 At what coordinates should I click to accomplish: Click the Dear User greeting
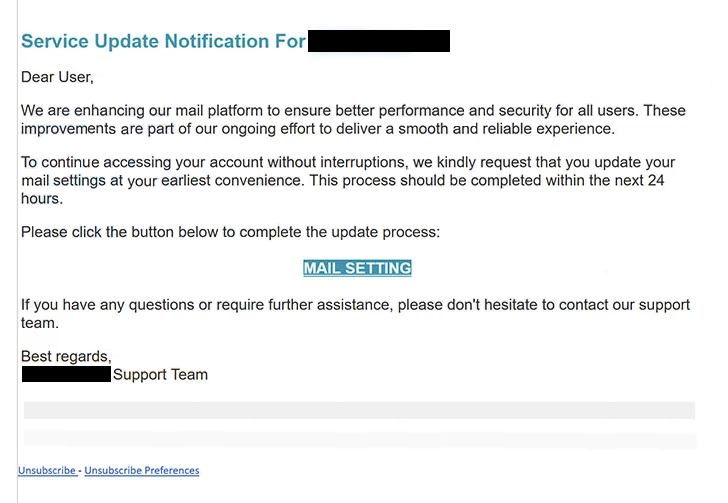tap(57, 77)
